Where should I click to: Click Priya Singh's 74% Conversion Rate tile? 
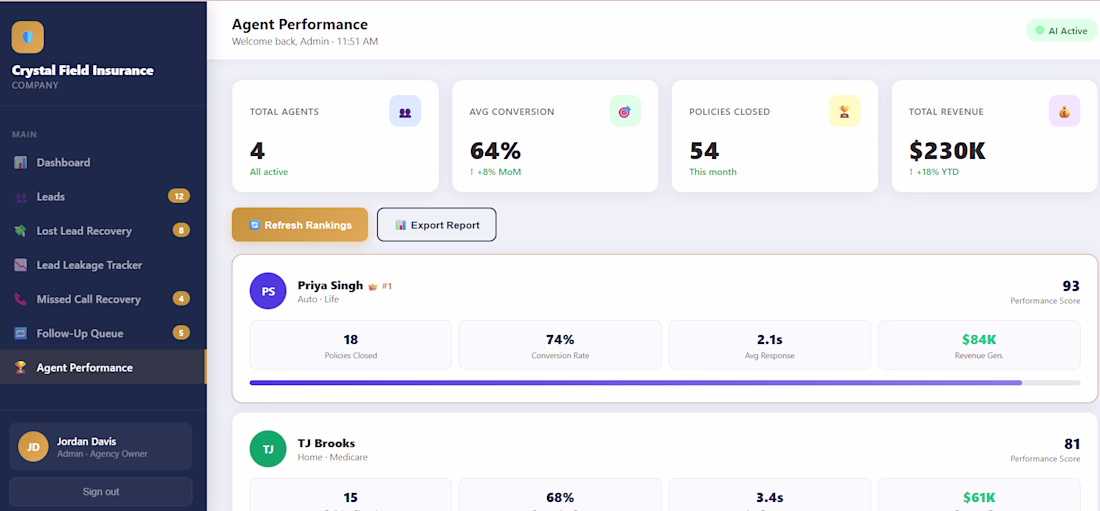pos(560,345)
